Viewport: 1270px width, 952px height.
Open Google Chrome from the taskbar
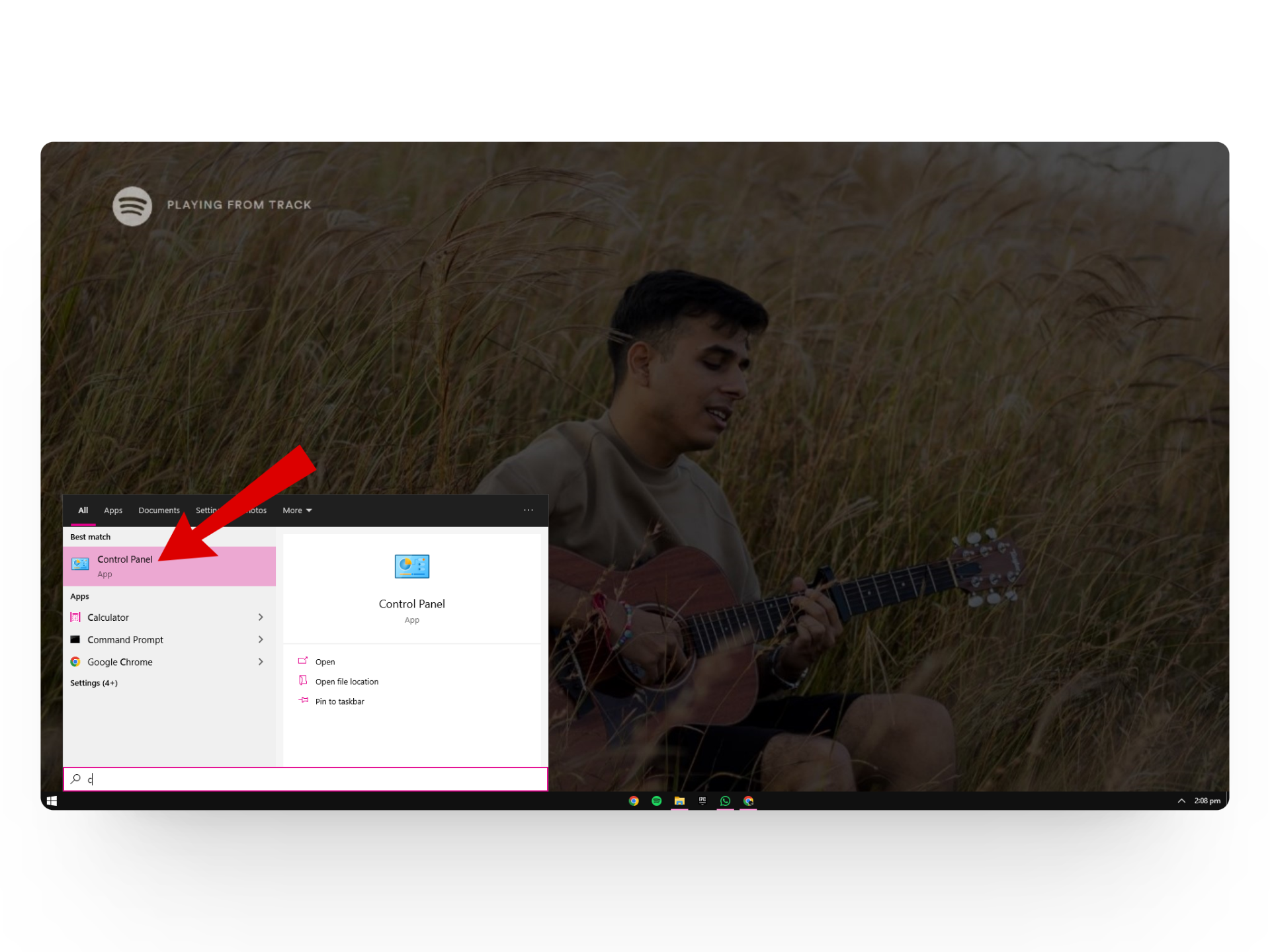pos(634,801)
